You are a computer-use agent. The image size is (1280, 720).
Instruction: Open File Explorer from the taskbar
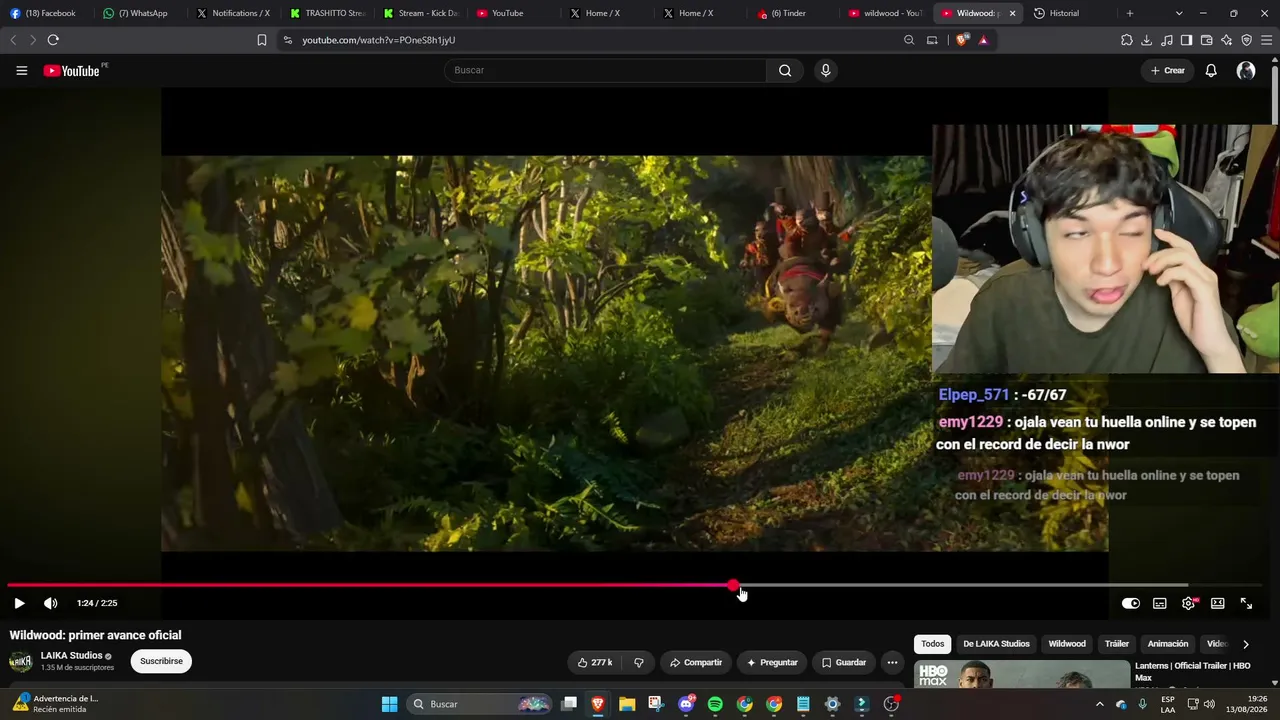(x=627, y=704)
